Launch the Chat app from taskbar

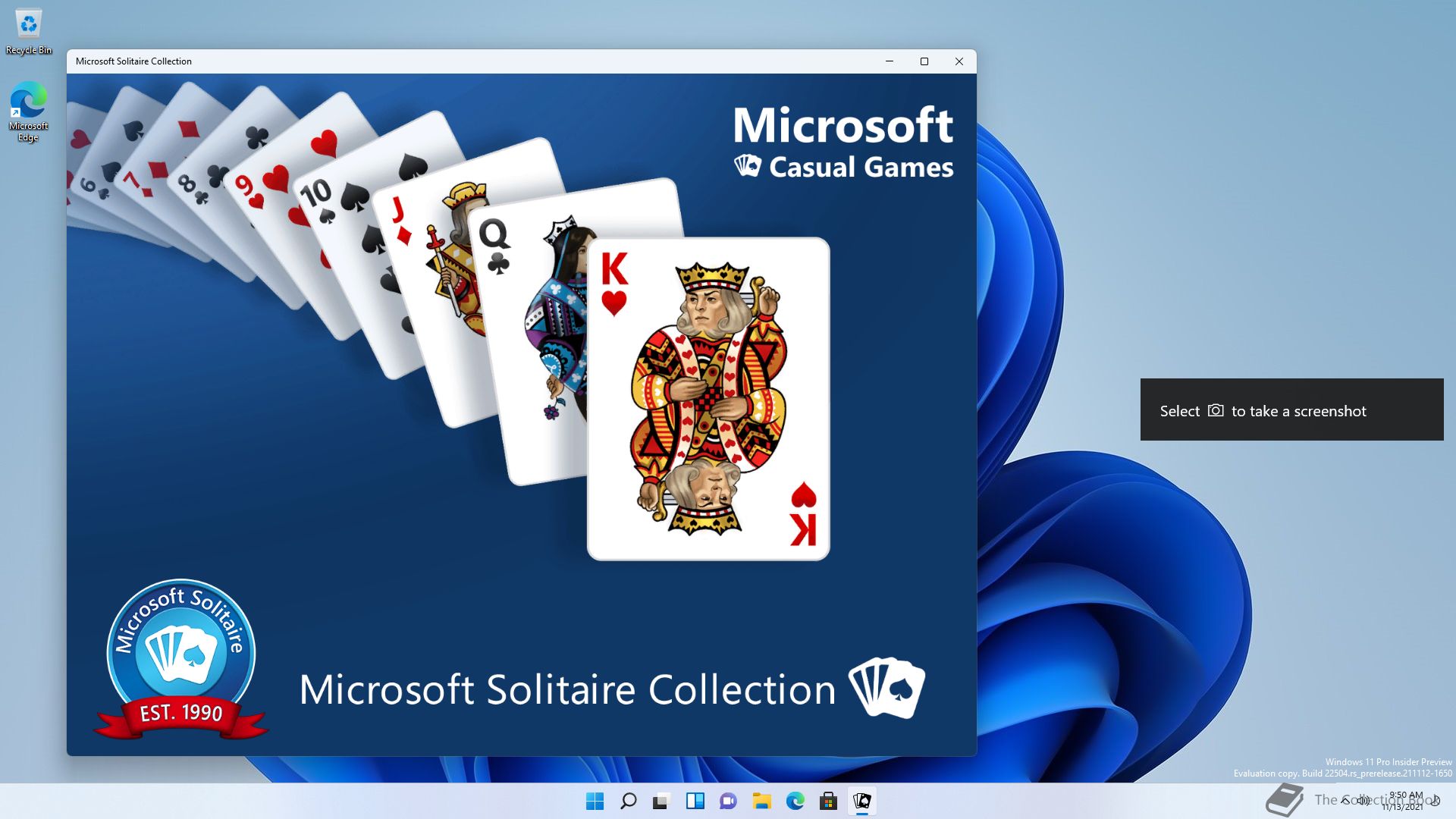[x=729, y=801]
